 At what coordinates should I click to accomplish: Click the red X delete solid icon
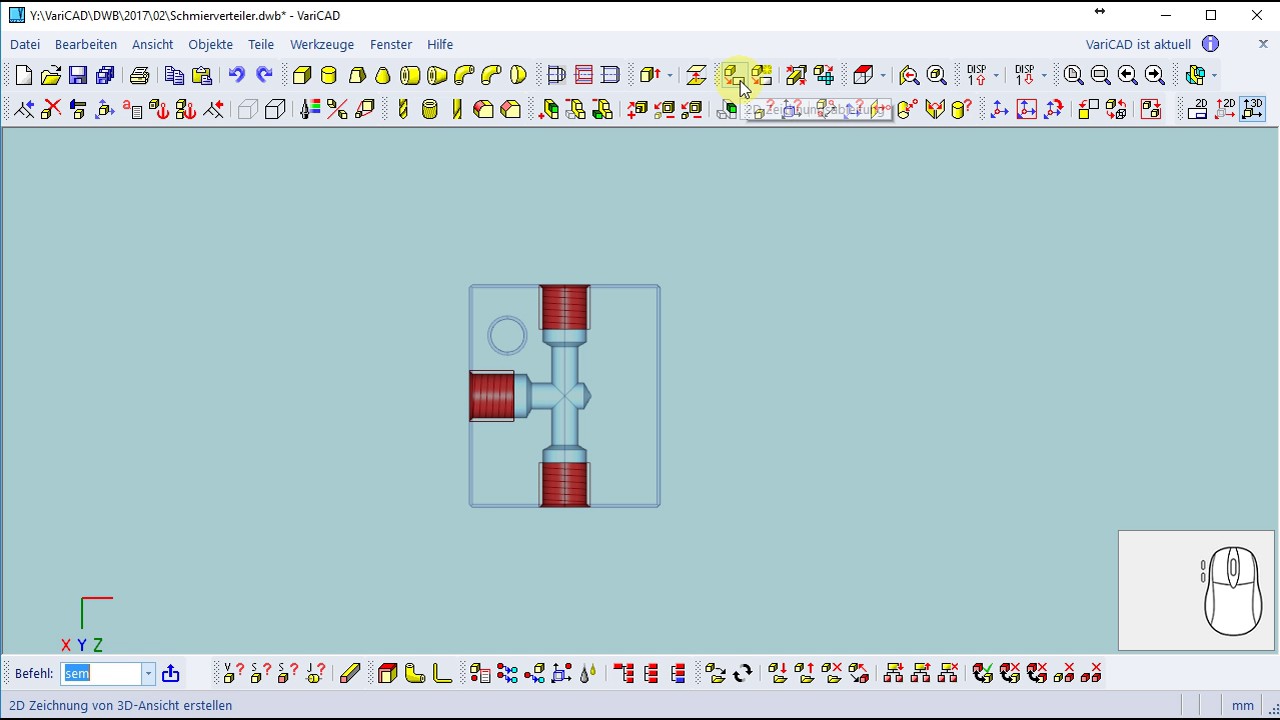coord(51,109)
